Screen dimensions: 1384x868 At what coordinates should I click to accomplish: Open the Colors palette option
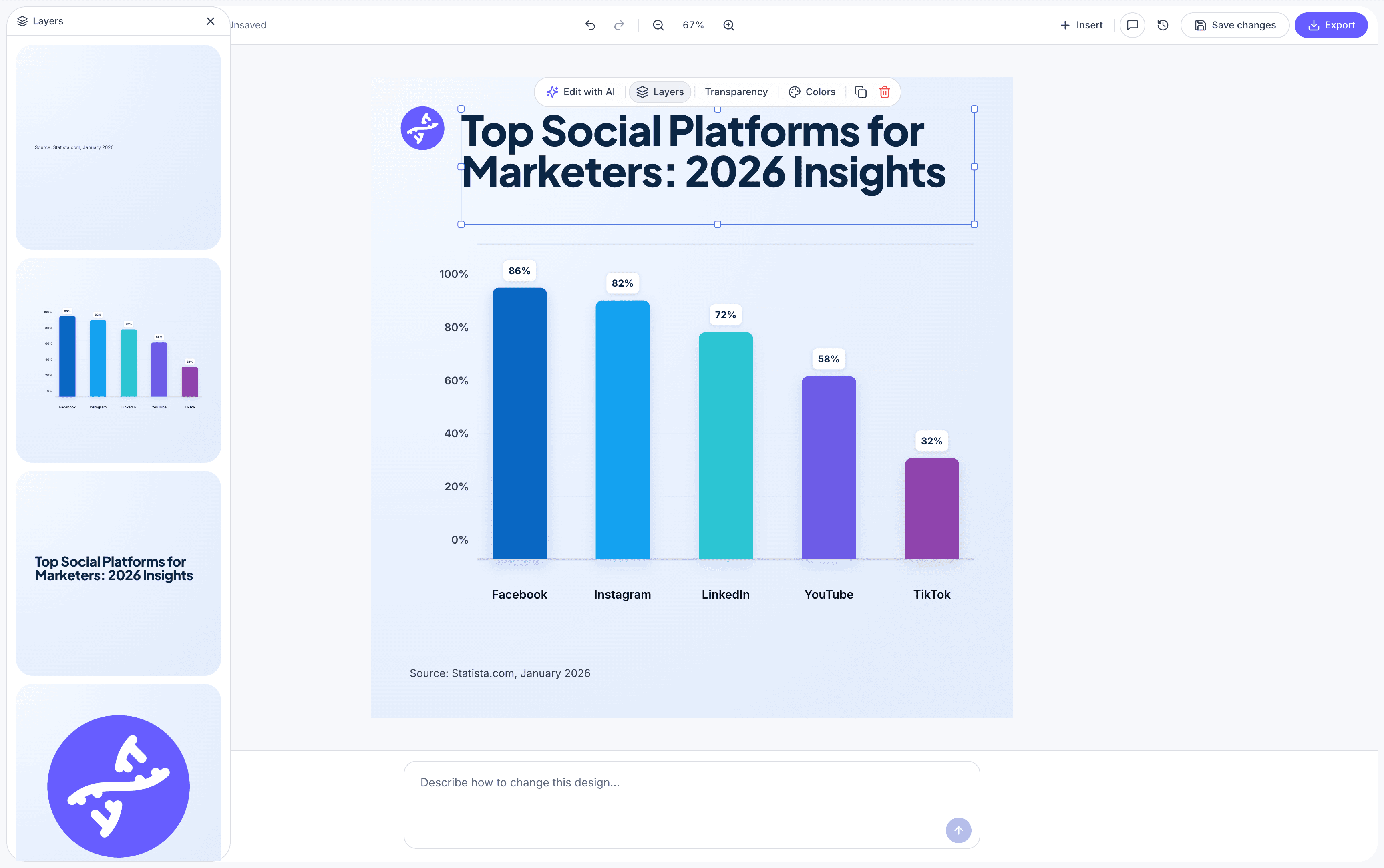pos(812,92)
